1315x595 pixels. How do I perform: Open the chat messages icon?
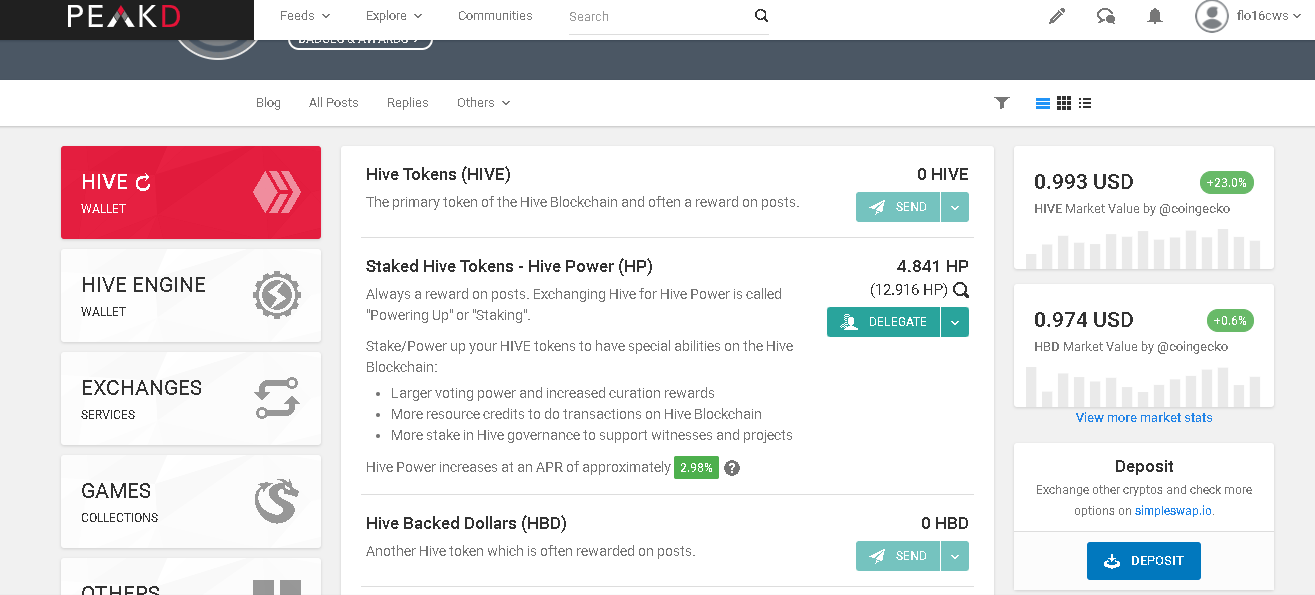tap(1106, 16)
